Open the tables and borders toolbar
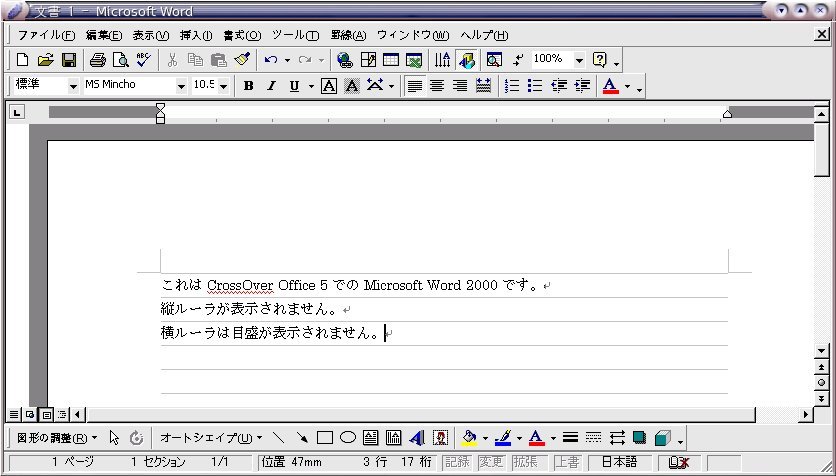This screenshot has height=476, width=836. (368, 60)
